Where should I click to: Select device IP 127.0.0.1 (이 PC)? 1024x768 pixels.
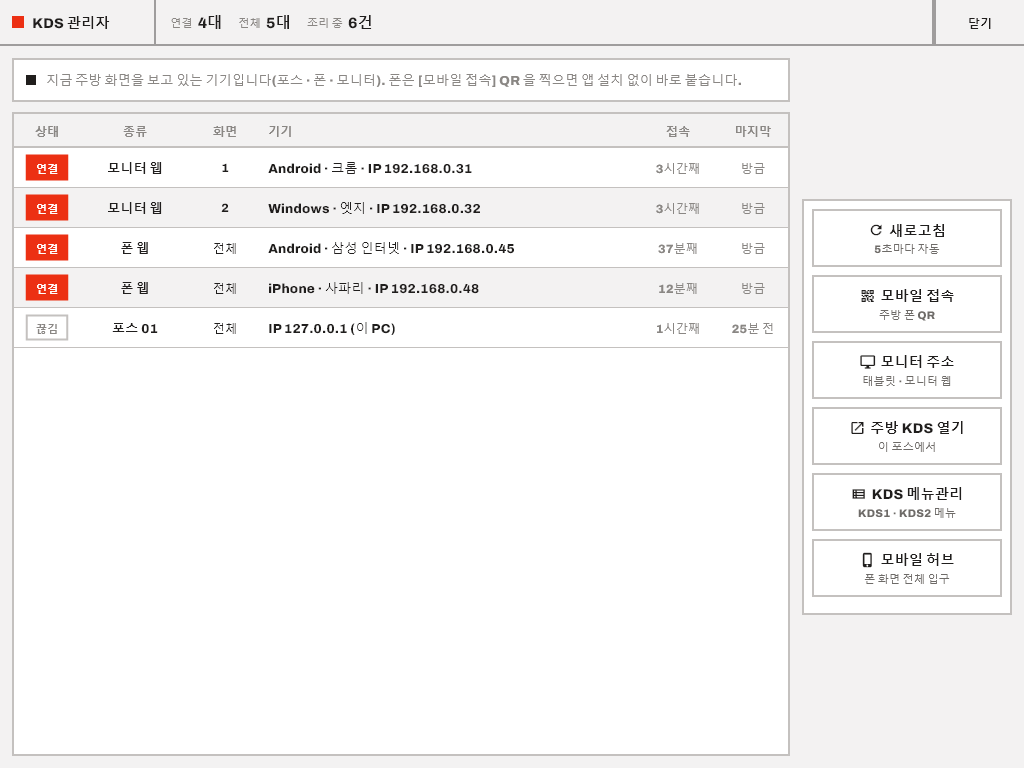401,328
